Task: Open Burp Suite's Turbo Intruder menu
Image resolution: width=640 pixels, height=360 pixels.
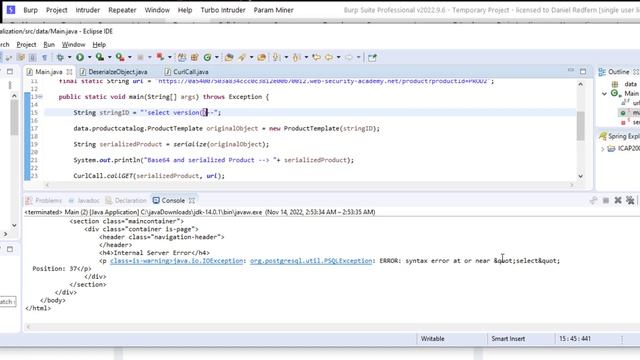Action: tap(223, 10)
